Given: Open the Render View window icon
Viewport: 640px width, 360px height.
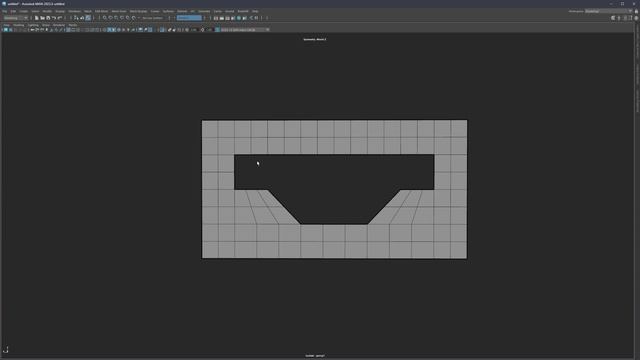Looking at the screenshot, I should [216, 18].
